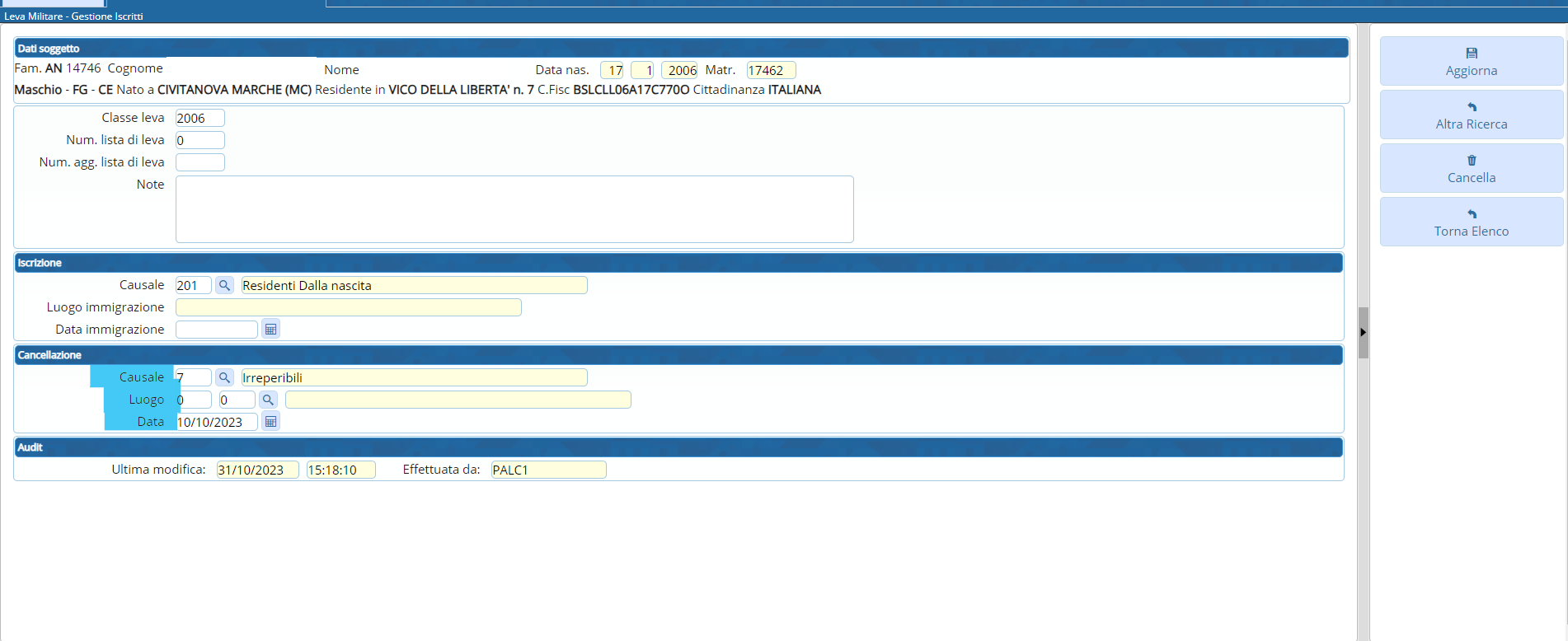Click the Num. agg. lista di leva field
Image resolution: width=1568 pixels, height=641 pixels.
(x=200, y=162)
